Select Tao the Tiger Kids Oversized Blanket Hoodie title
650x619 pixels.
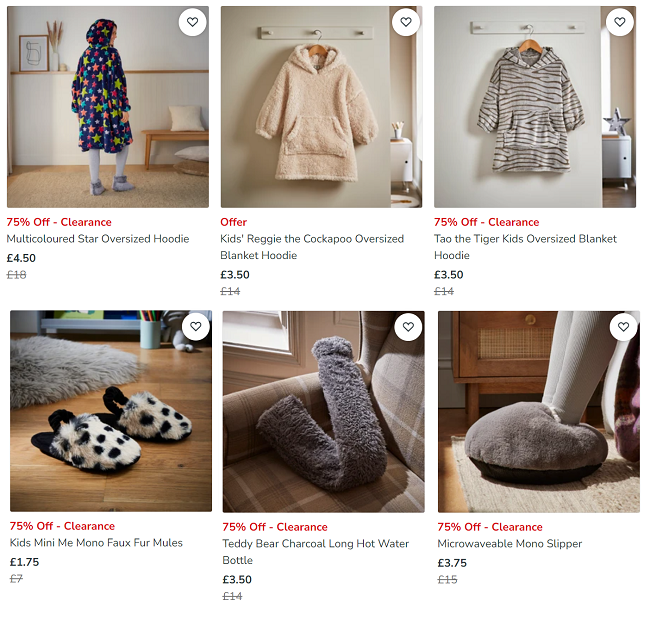point(525,247)
